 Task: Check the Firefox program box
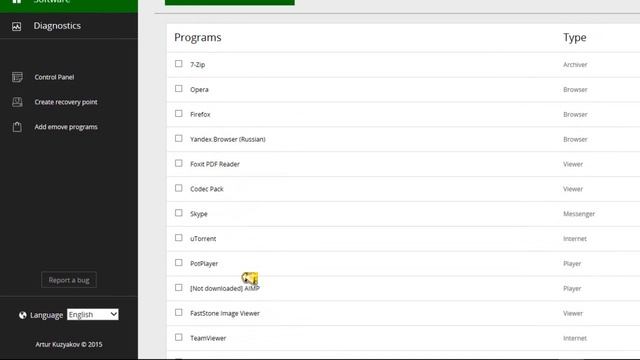179,113
